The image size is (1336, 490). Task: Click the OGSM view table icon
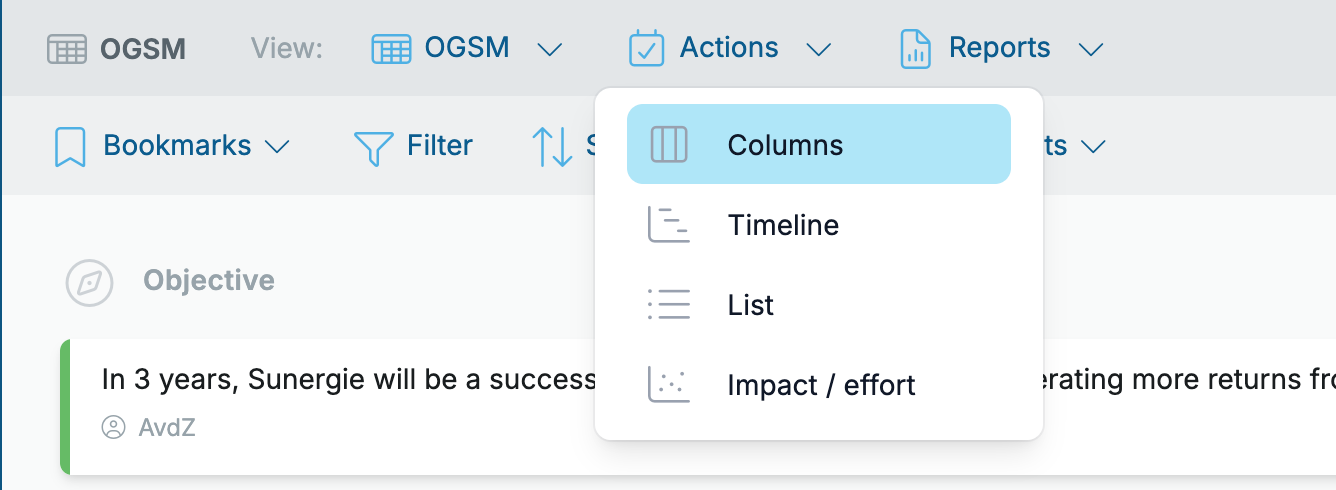coord(392,49)
